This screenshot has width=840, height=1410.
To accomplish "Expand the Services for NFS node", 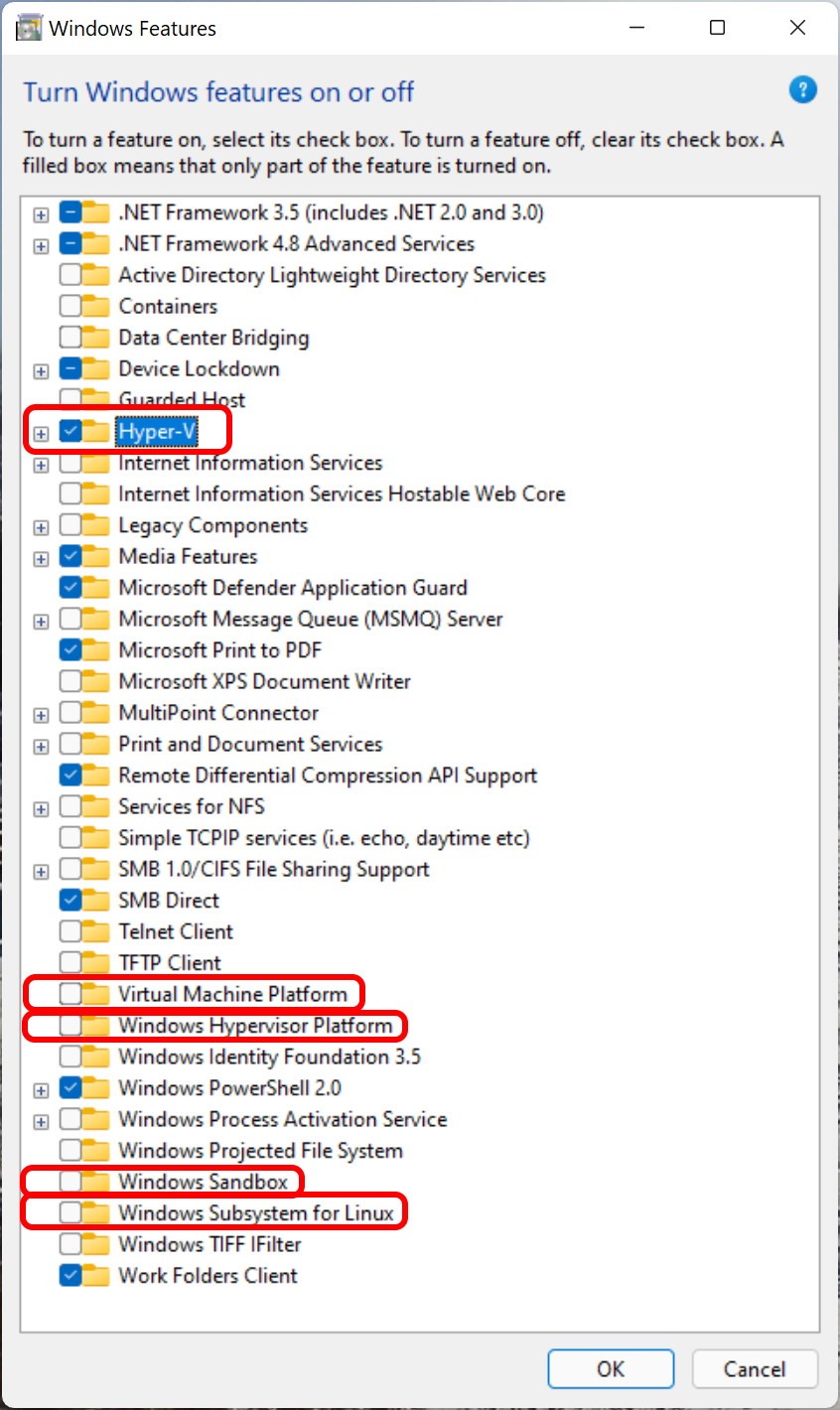I will coord(41,808).
